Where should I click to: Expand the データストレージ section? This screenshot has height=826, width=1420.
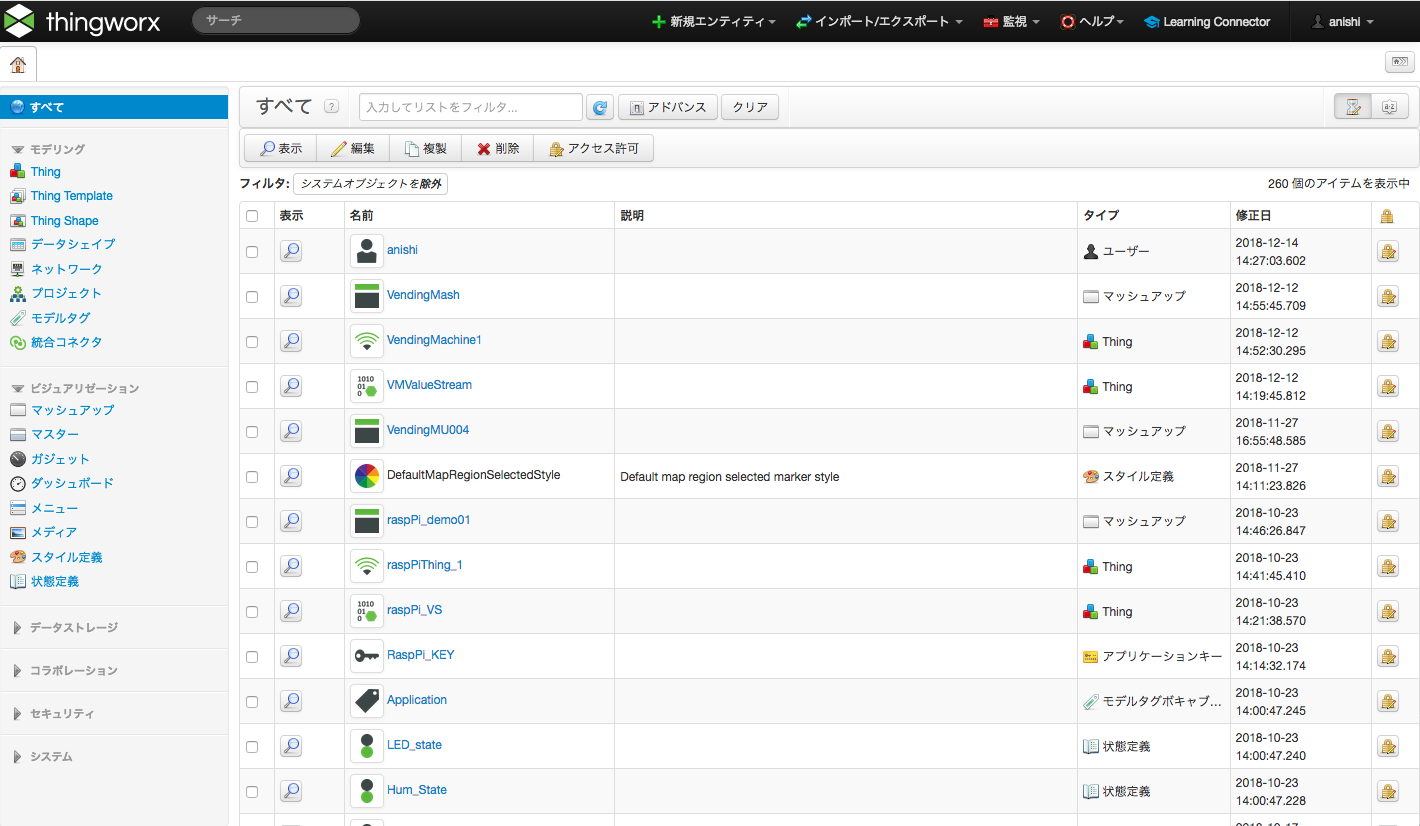[66, 627]
